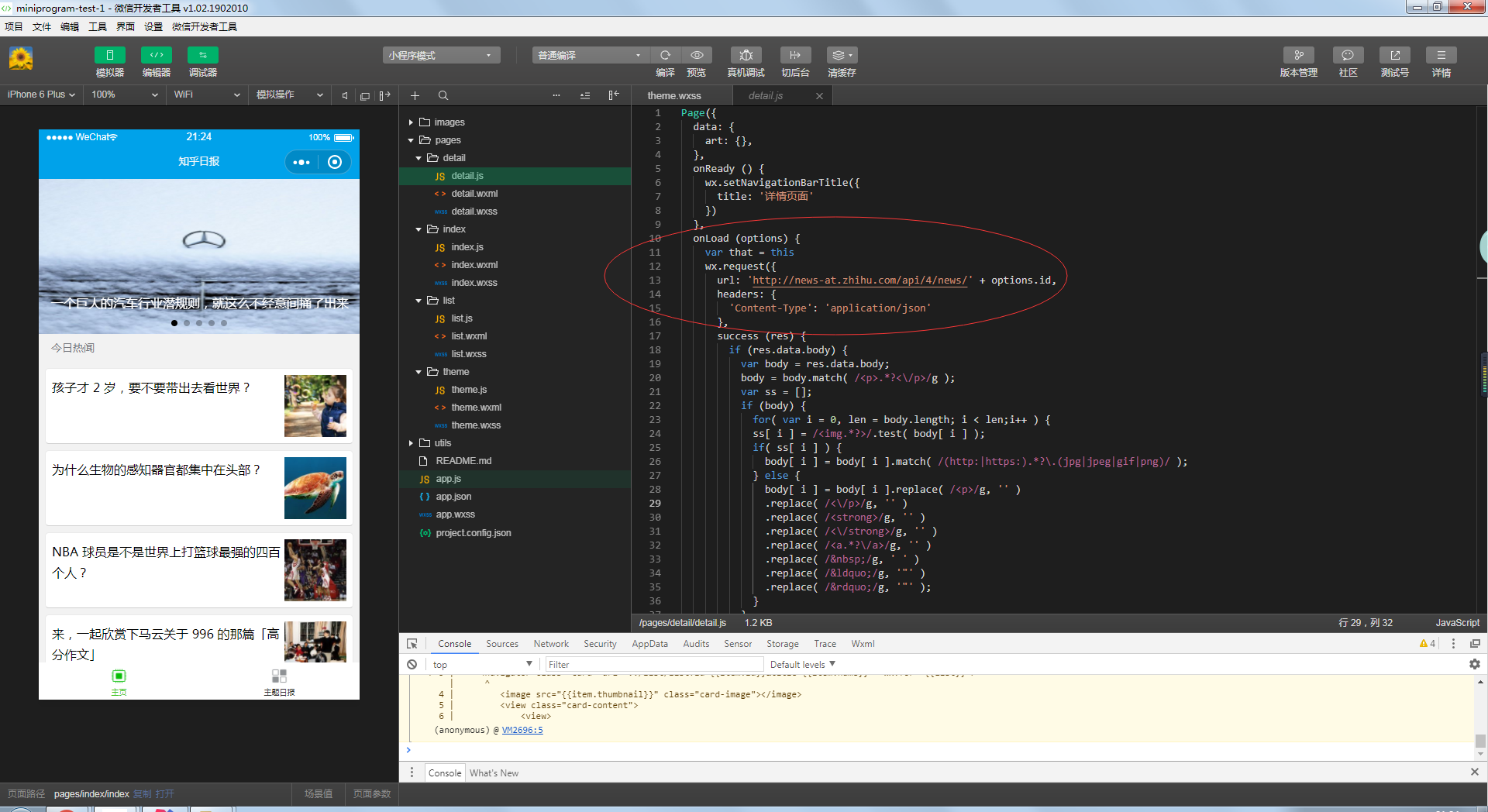
Task: Open the app.json file
Action: tap(453, 497)
